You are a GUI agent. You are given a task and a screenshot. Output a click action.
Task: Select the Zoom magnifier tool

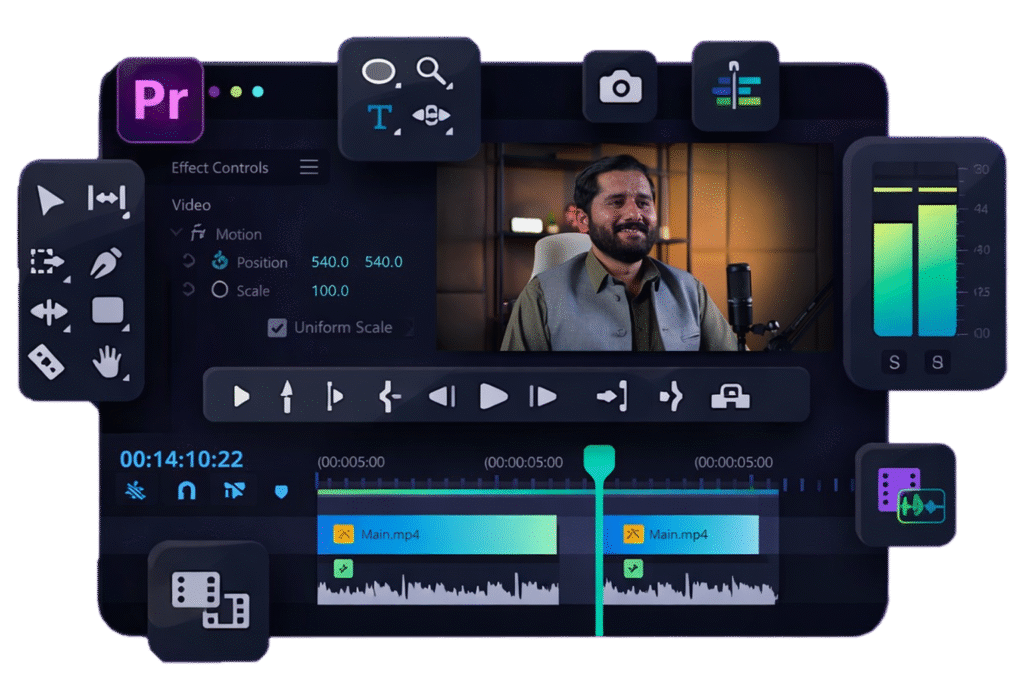[431, 71]
